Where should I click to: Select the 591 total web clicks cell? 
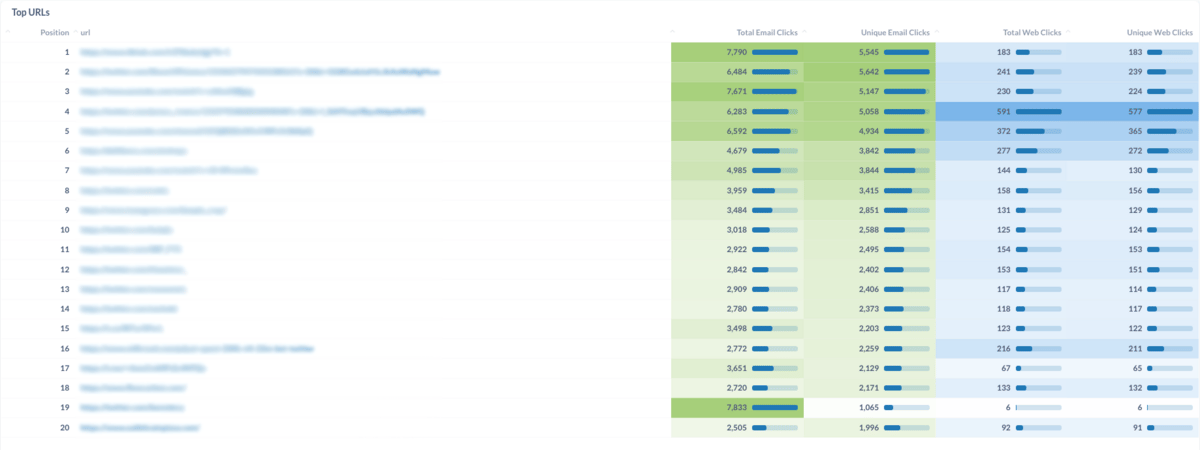click(1003, 111)
